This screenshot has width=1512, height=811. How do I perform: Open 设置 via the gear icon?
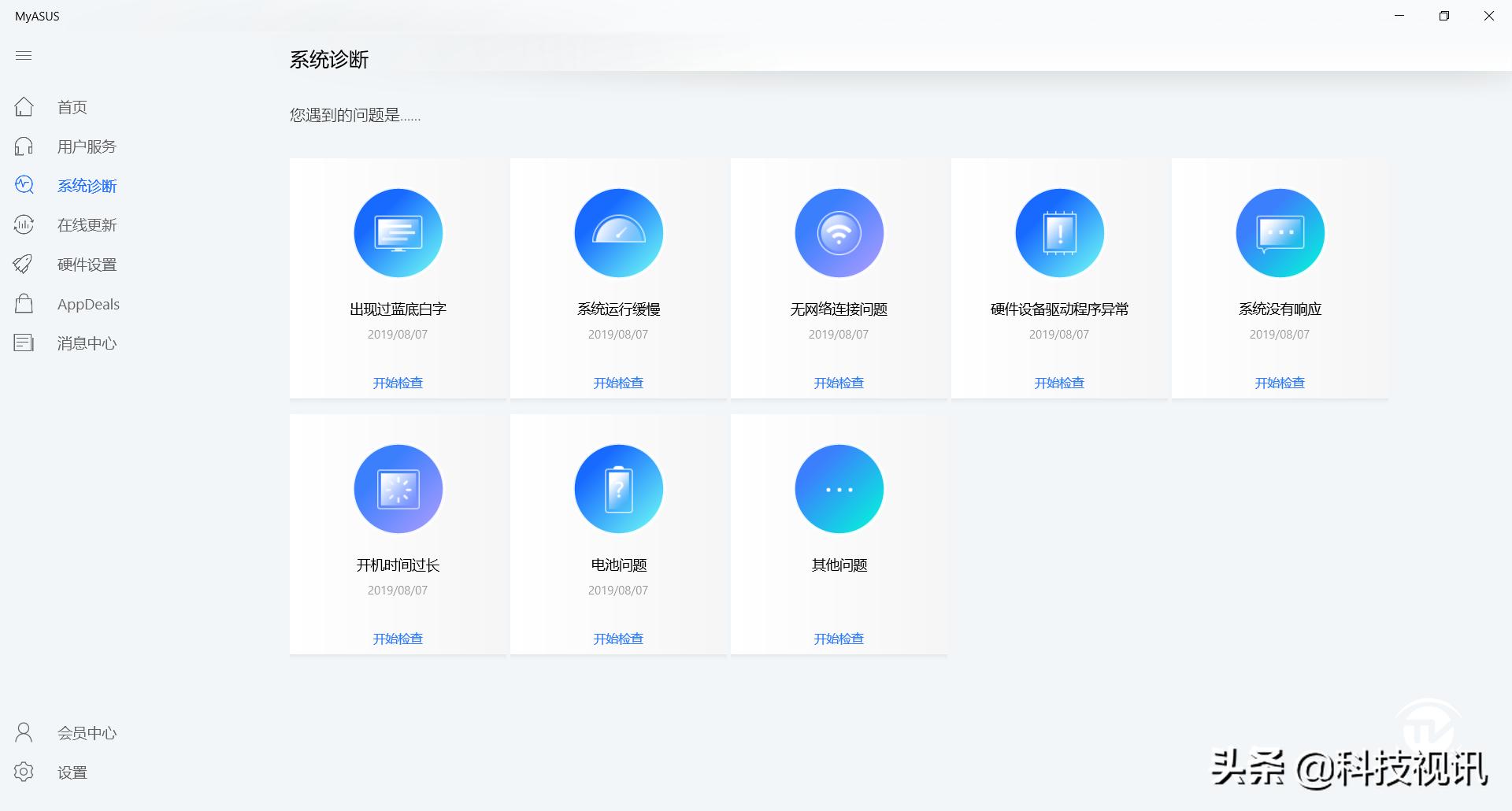(x=24, y=772)
